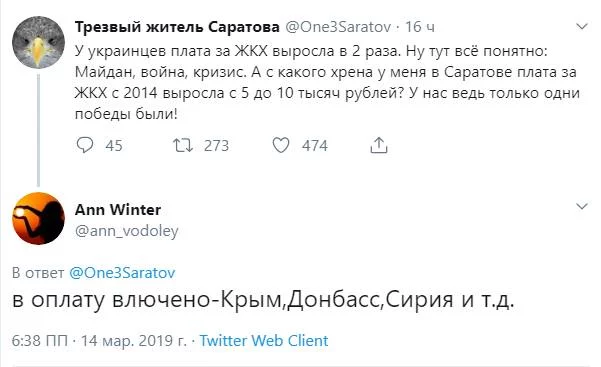View the 474 likes count

tap(315, 146)
